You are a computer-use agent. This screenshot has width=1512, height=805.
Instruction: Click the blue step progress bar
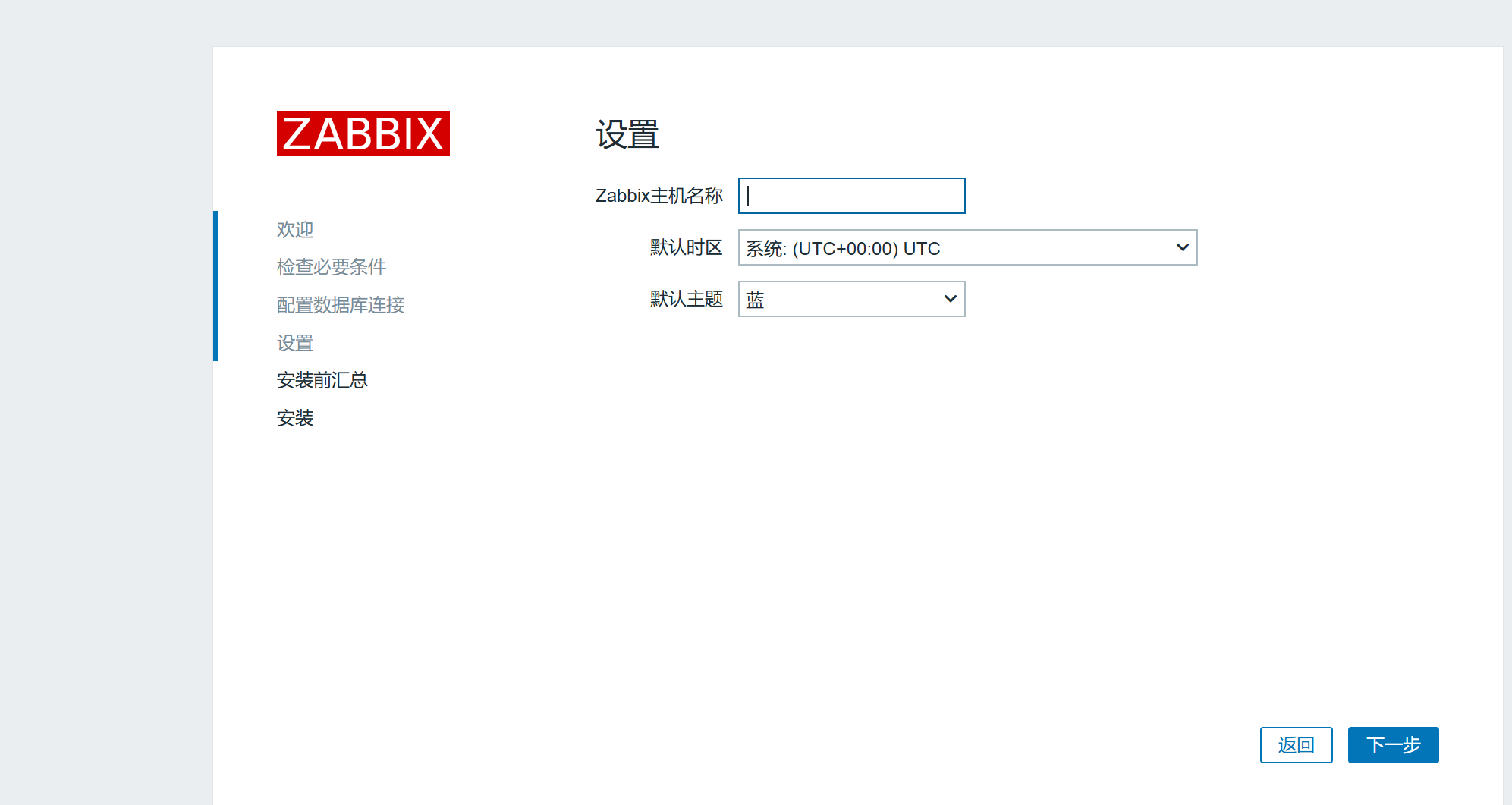[215, 286]
